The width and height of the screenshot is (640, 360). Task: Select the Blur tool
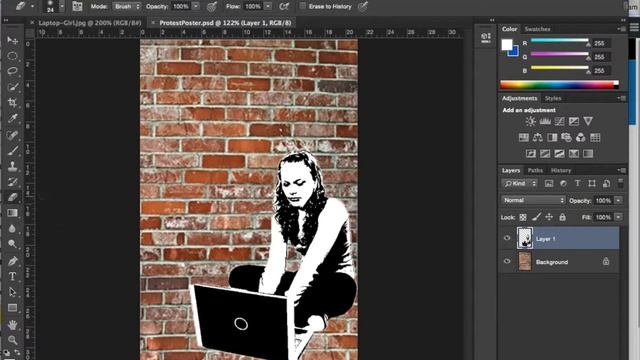point(12,229)
